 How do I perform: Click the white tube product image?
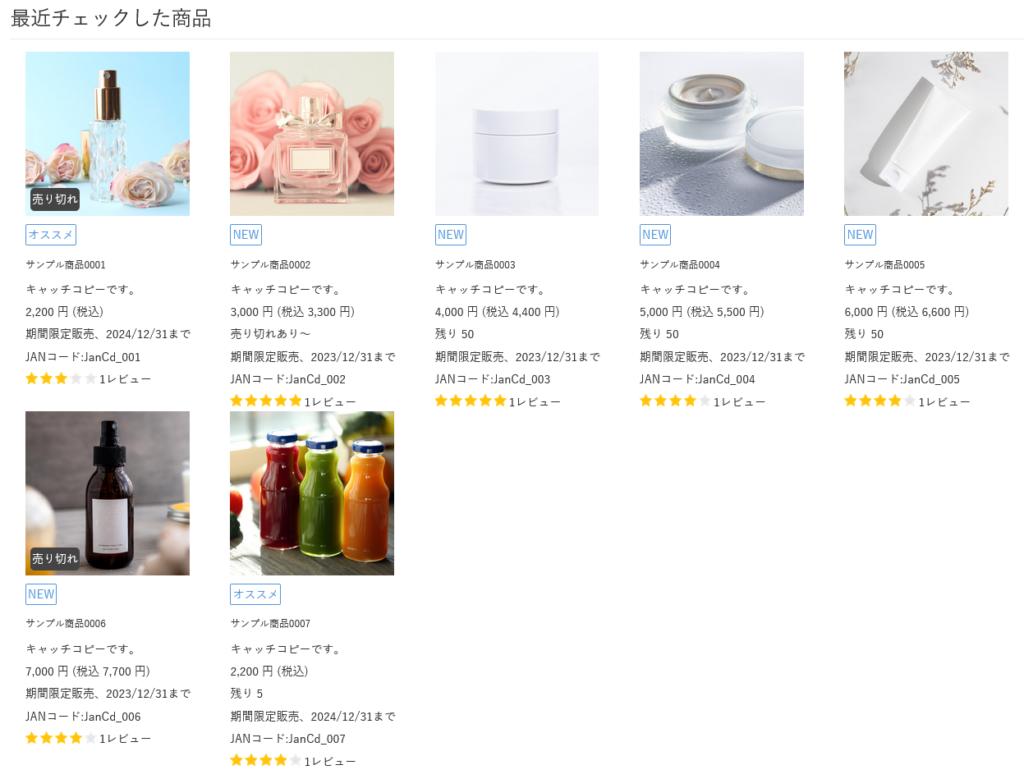click(x=926, y=133)
